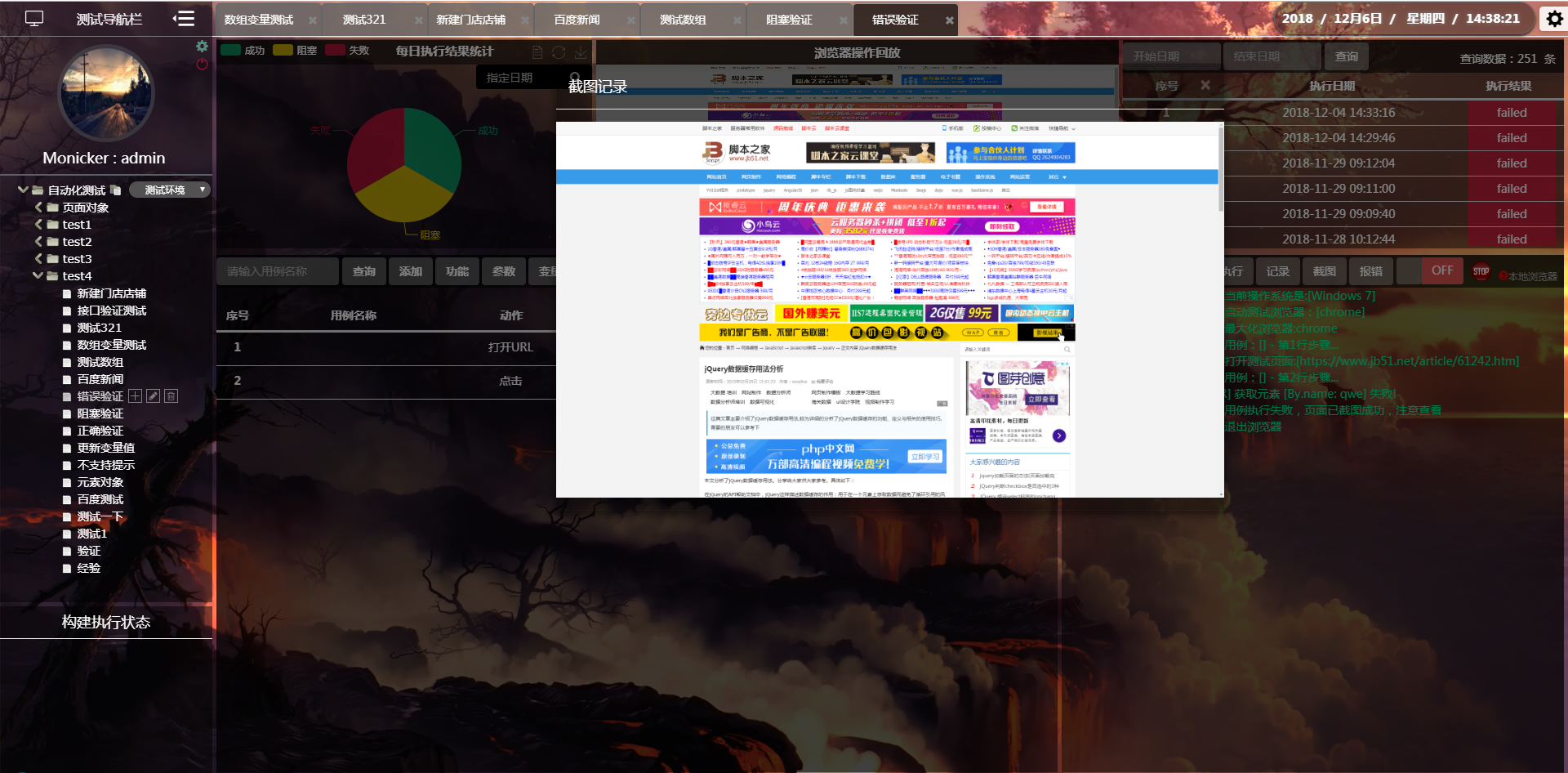Close the 数组变量测试 tab
Image resolution: width=1568 pixels, height=773 pixels.
pos(312,20)
